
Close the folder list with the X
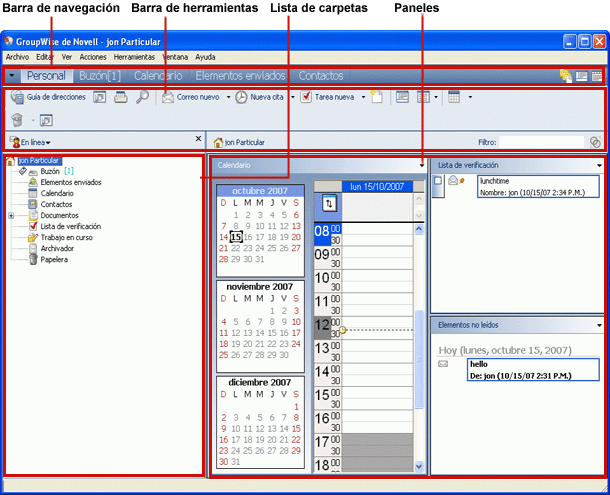198,139
